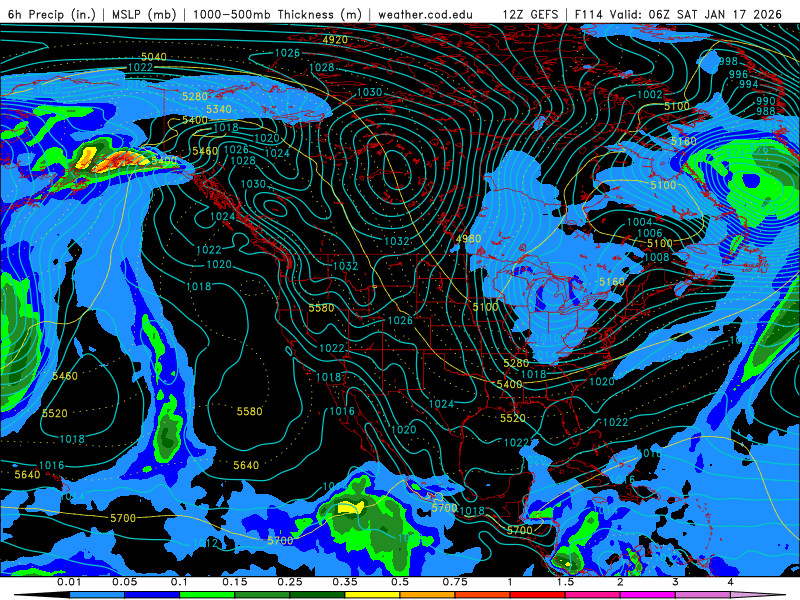Click the '12Z GEFS' model run label

[x=530, y=14]
